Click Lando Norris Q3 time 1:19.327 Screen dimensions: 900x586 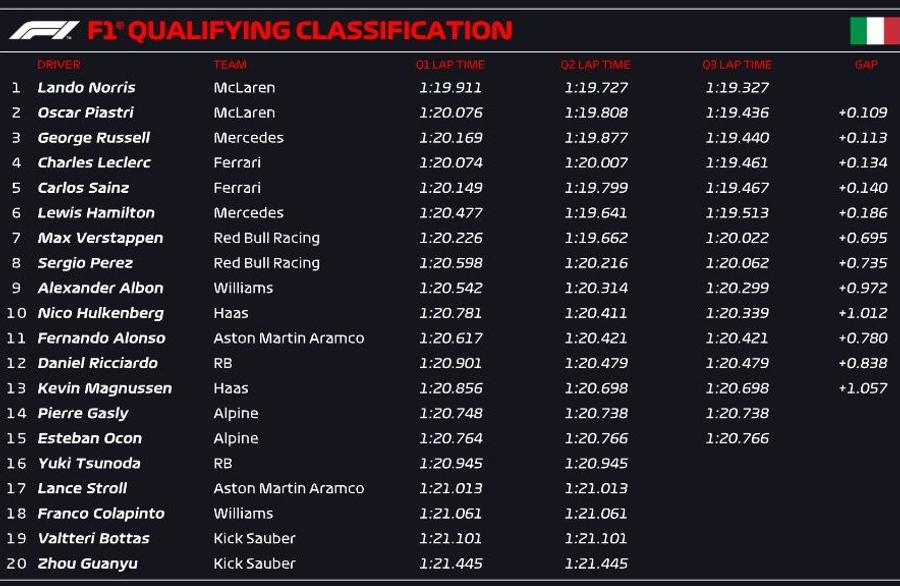tap(737, 87)
